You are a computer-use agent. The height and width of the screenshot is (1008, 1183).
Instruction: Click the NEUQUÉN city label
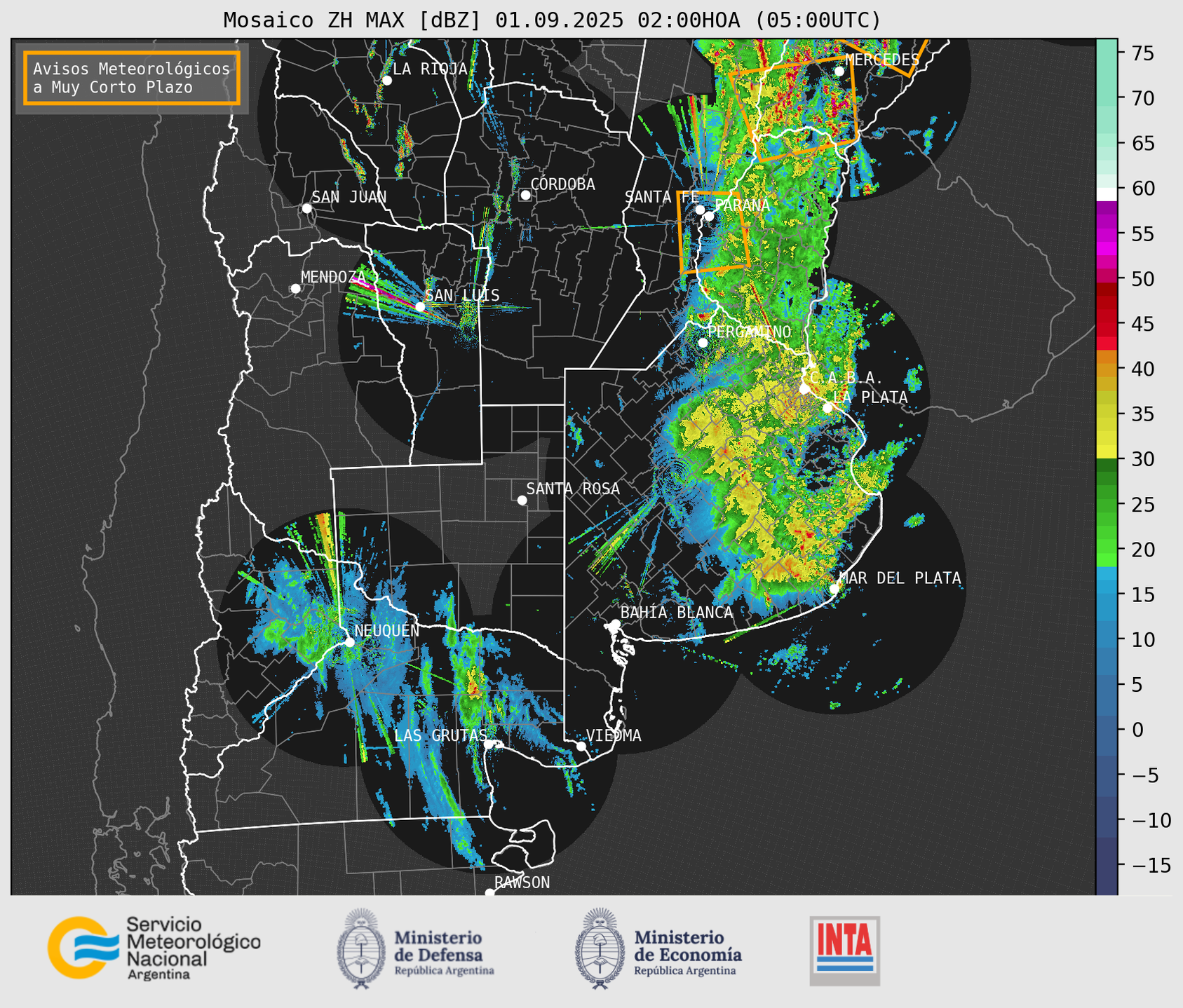click(x=387, y=631)
